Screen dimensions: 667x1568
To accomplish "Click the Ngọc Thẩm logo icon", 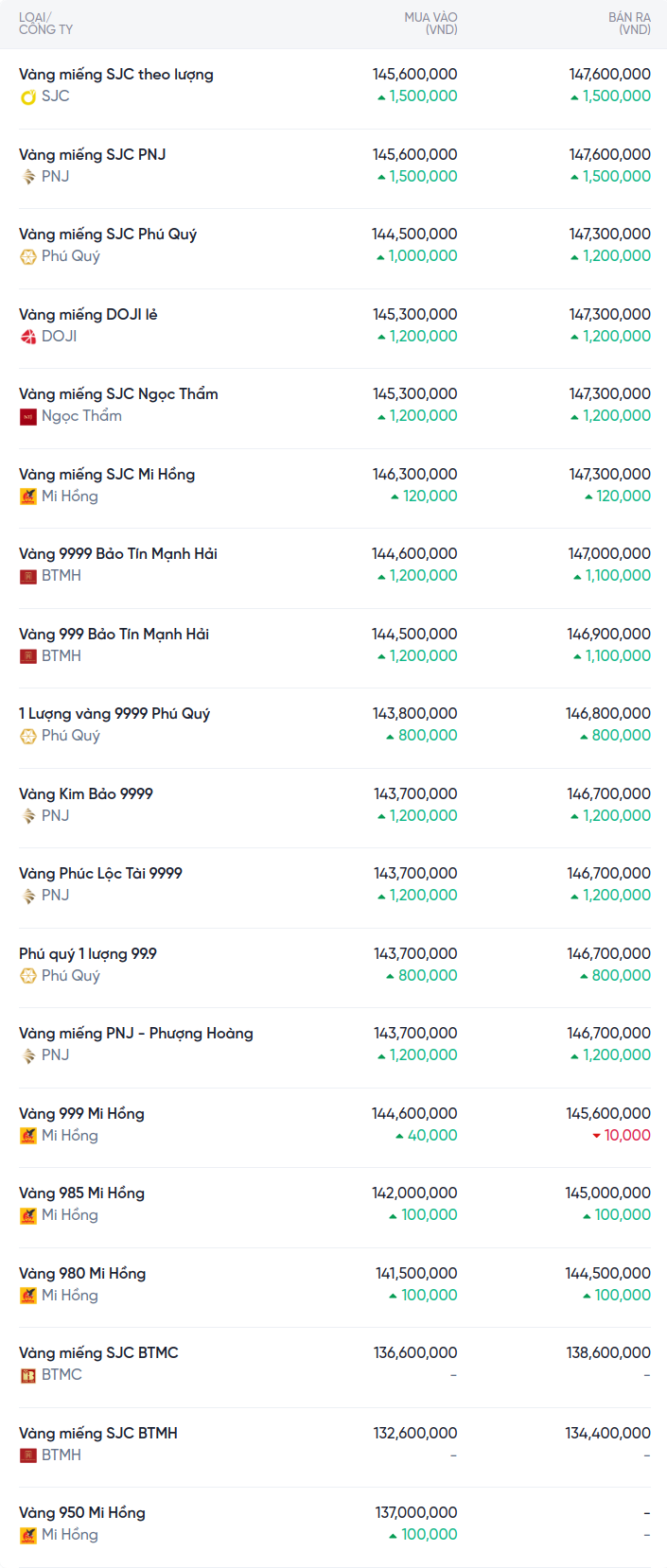I will click(28, 416).
